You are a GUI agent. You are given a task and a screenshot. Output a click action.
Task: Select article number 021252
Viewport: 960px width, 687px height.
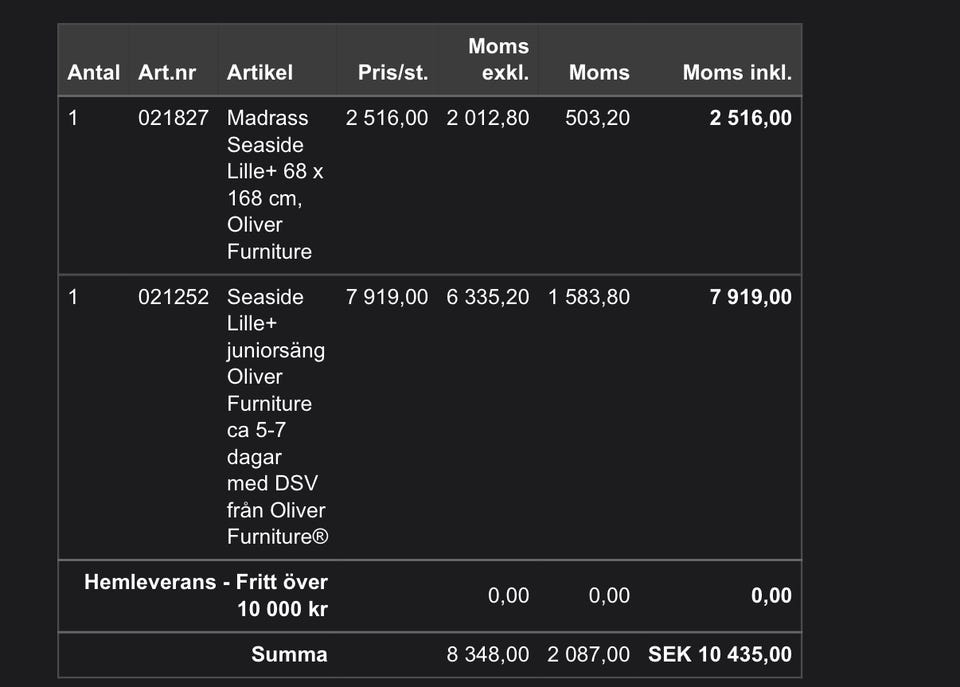[173, 297]
